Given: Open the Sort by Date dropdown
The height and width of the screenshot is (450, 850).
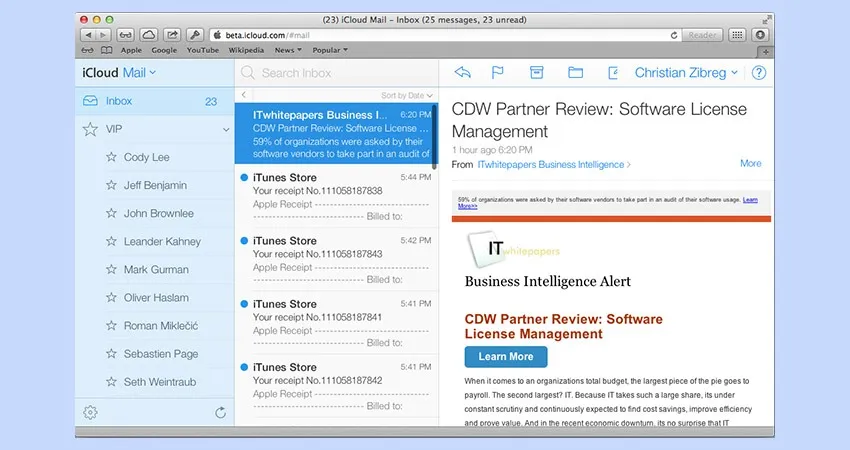Looking at the screenshot, I should 407,95.
